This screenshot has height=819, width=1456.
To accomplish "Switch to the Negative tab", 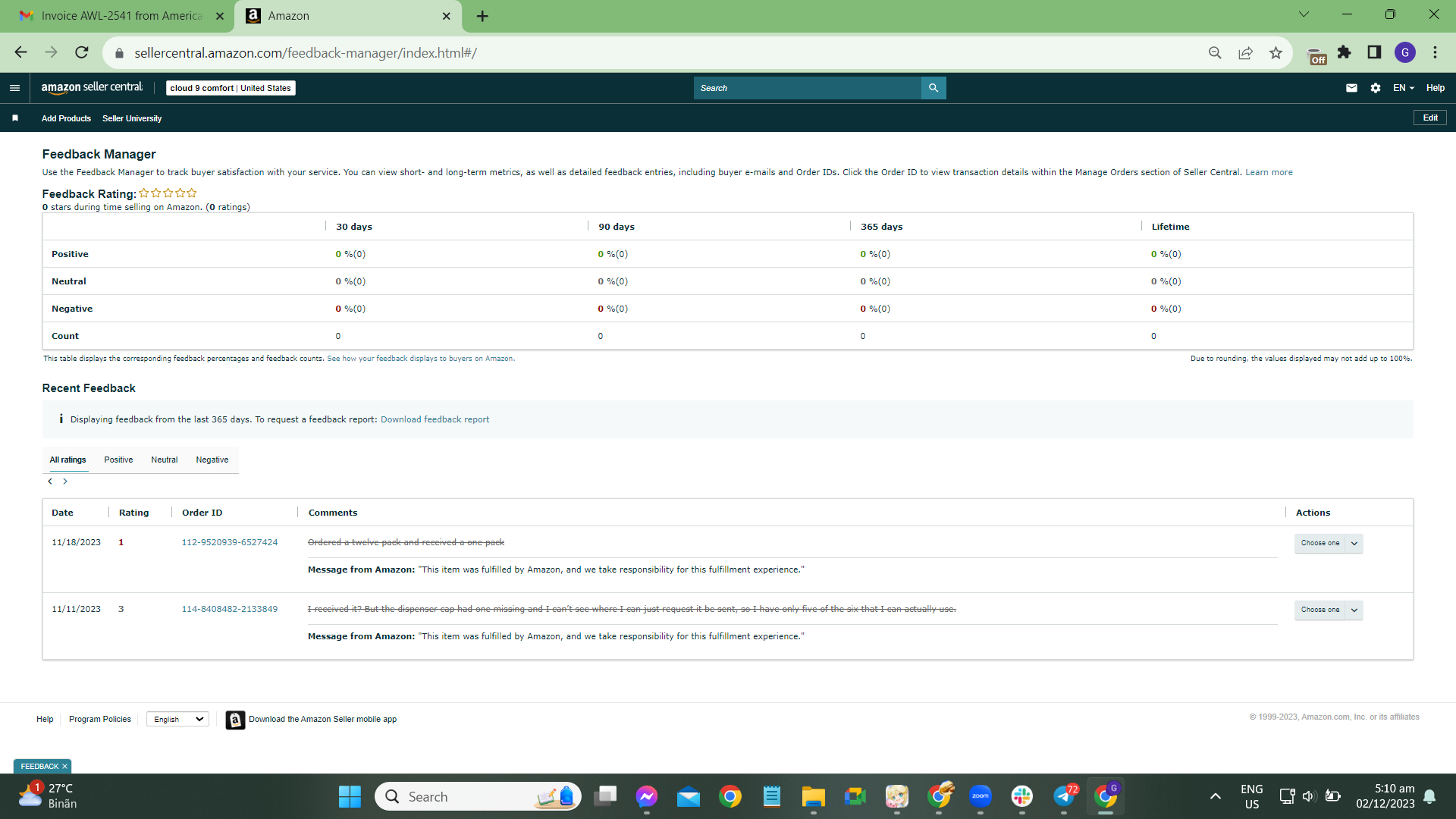I will 212,460.
